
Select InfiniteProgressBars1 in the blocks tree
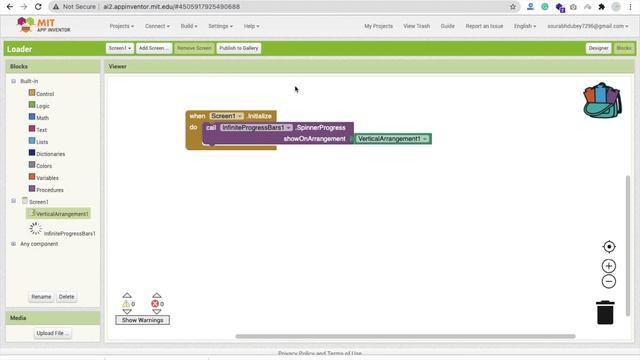69,233
